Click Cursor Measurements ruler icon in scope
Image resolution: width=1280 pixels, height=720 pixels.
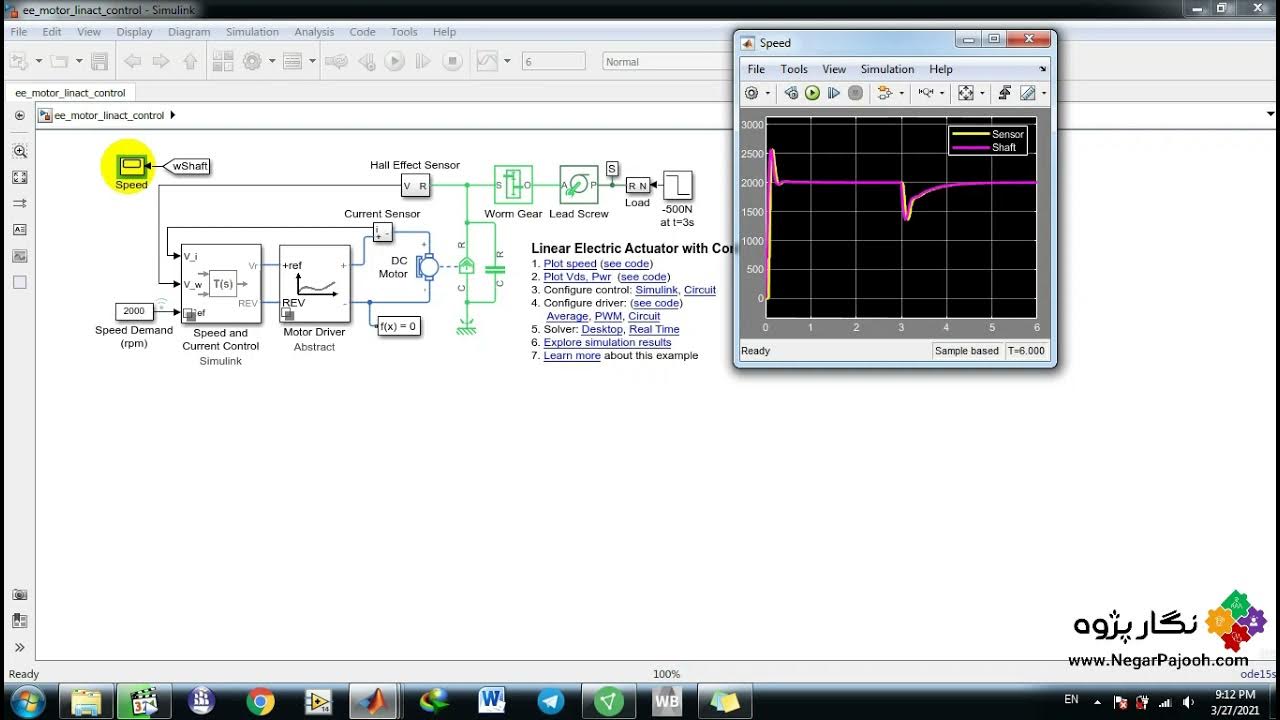click(x=1027, y=93)
